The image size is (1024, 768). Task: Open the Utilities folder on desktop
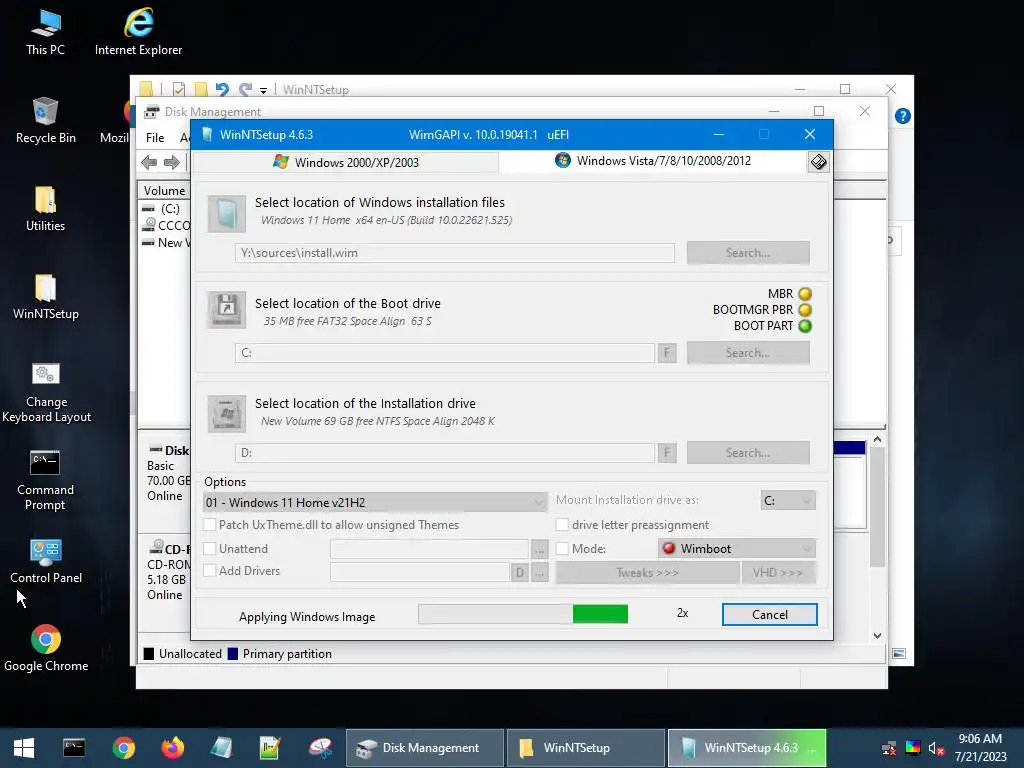[45, 208]
